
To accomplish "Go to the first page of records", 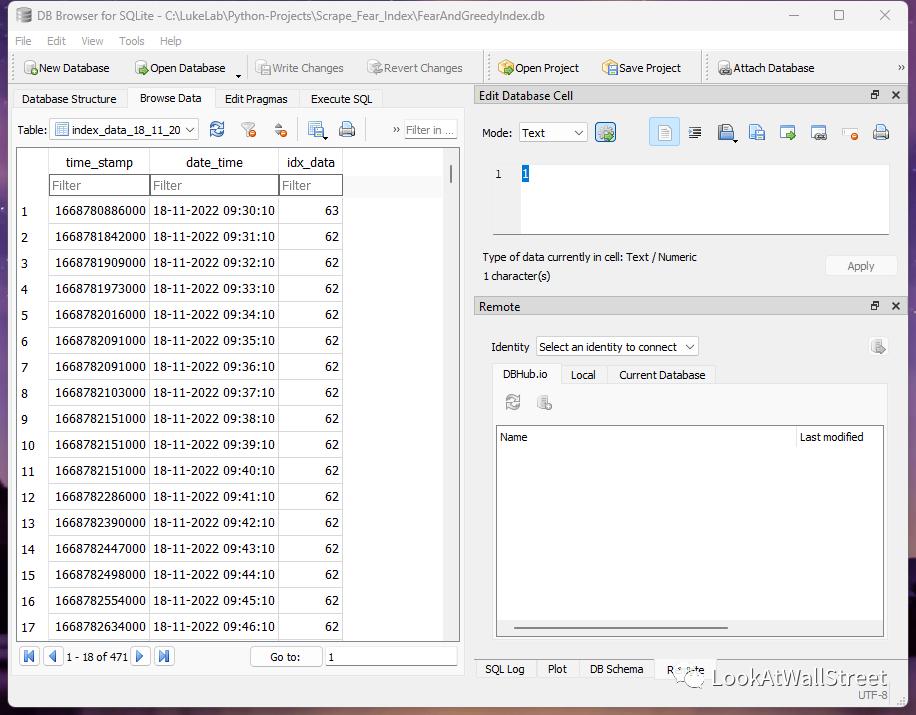I will [x=29, y=657].
